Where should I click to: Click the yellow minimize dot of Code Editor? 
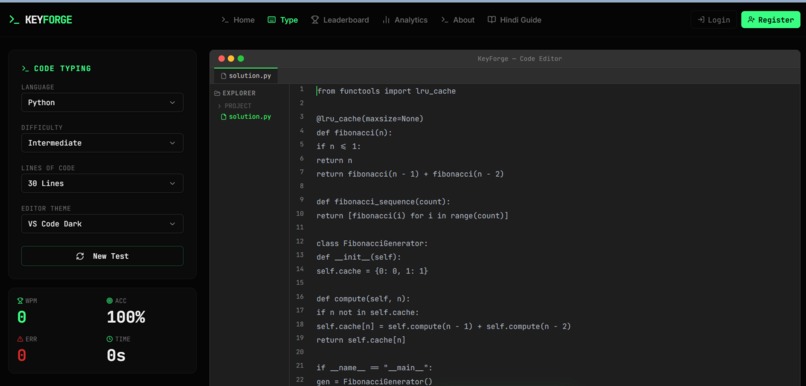[231, 59]
